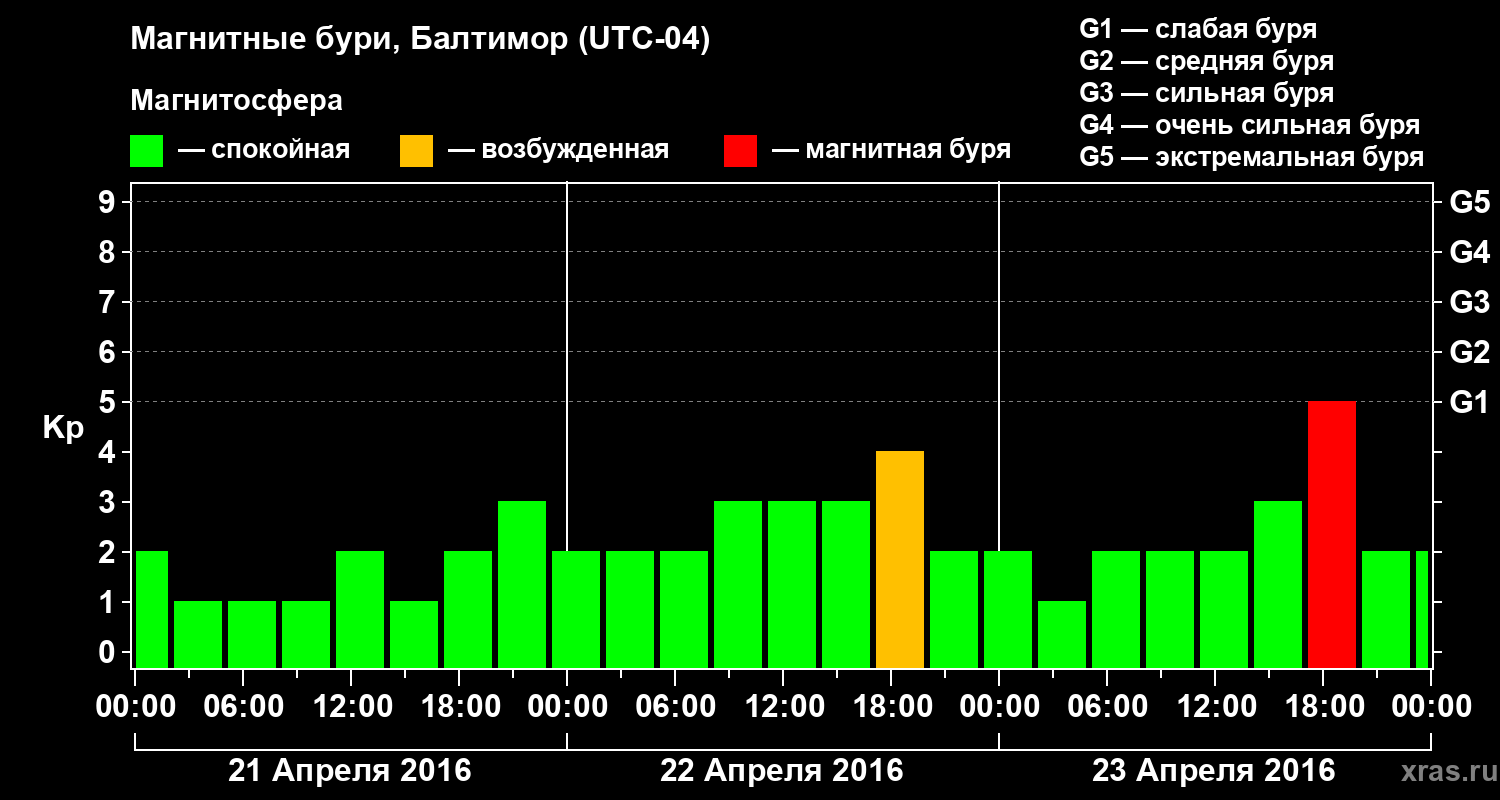
Task: Click the "18:00" time label for 23 April
Action: click(x=1324, y=707)
